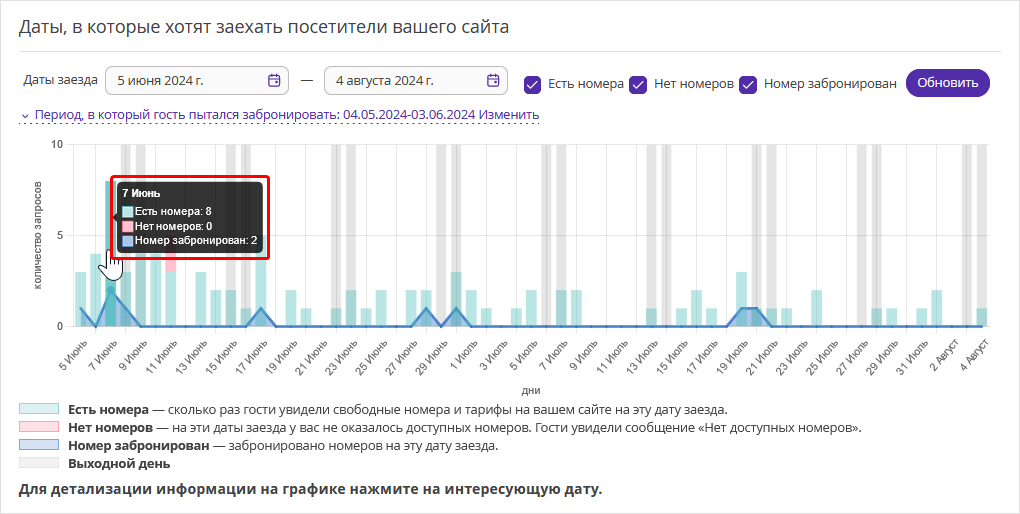Viewport: 1020px width, 514px height.
Task: Click the '29 Июнь' axis label
Action: 431,355
